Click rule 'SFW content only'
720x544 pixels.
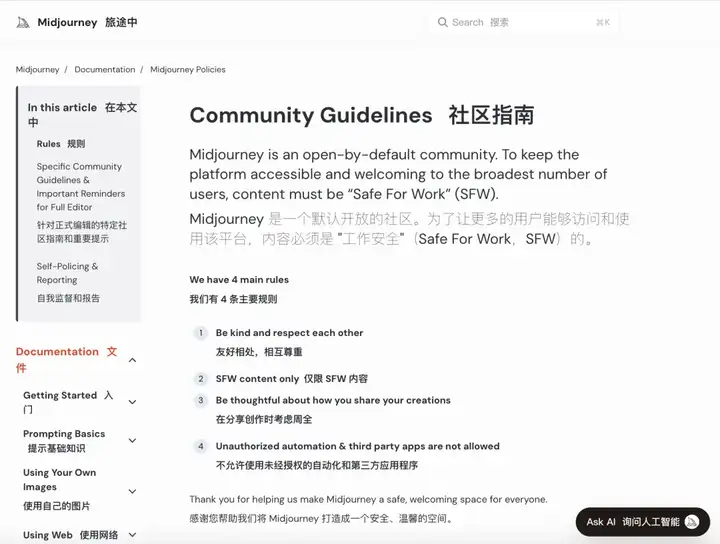pos(292,379)
